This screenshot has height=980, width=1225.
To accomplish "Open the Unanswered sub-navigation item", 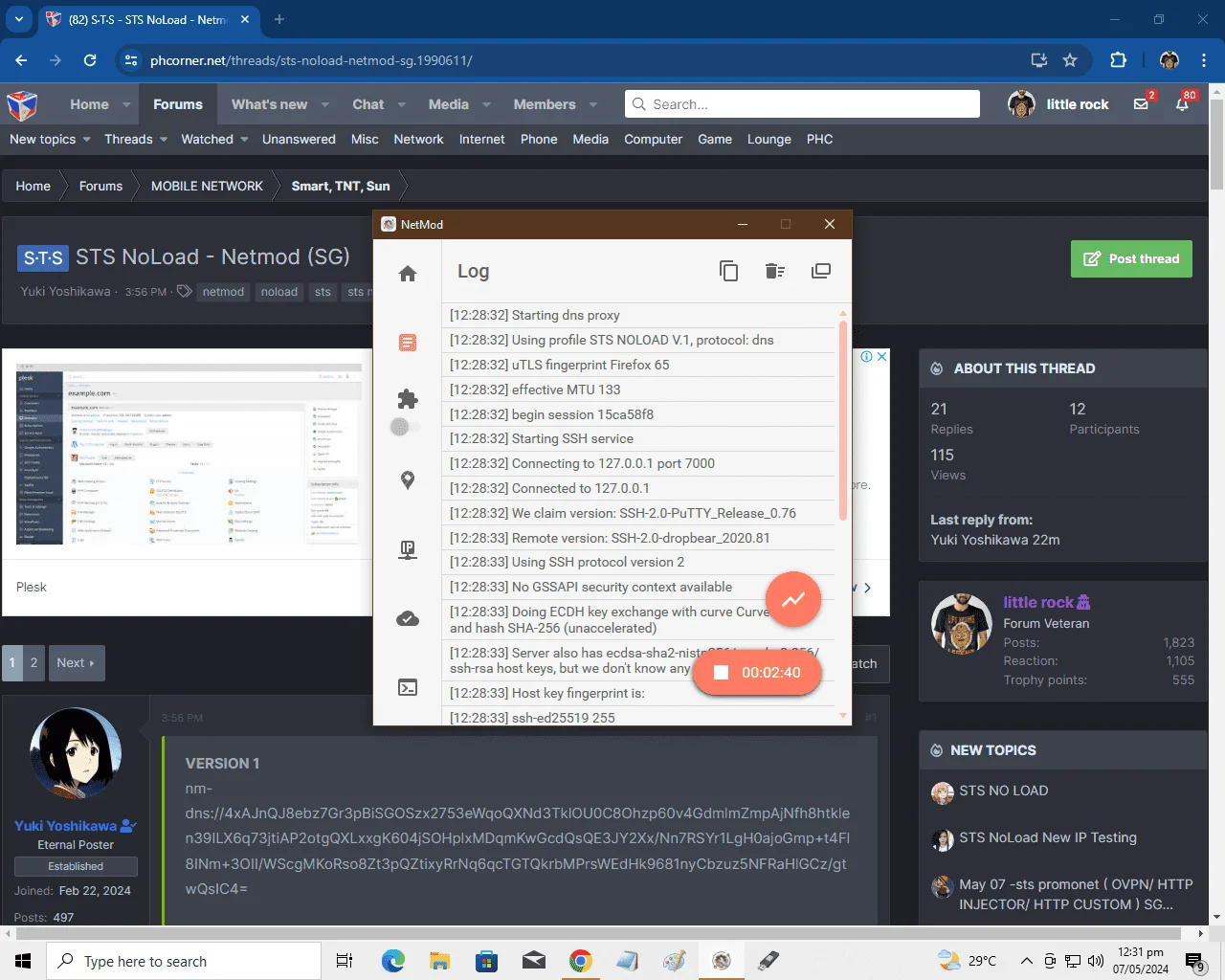I will 299,139.
